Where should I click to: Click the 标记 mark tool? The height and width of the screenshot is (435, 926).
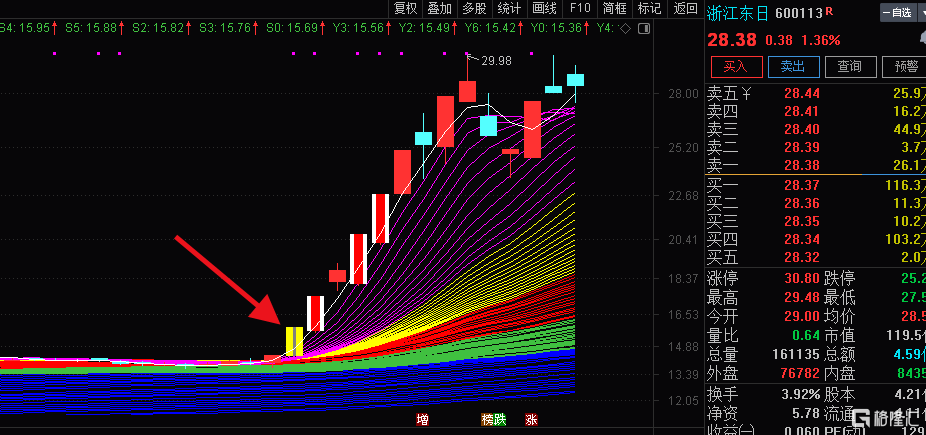[x=650, y=8]
